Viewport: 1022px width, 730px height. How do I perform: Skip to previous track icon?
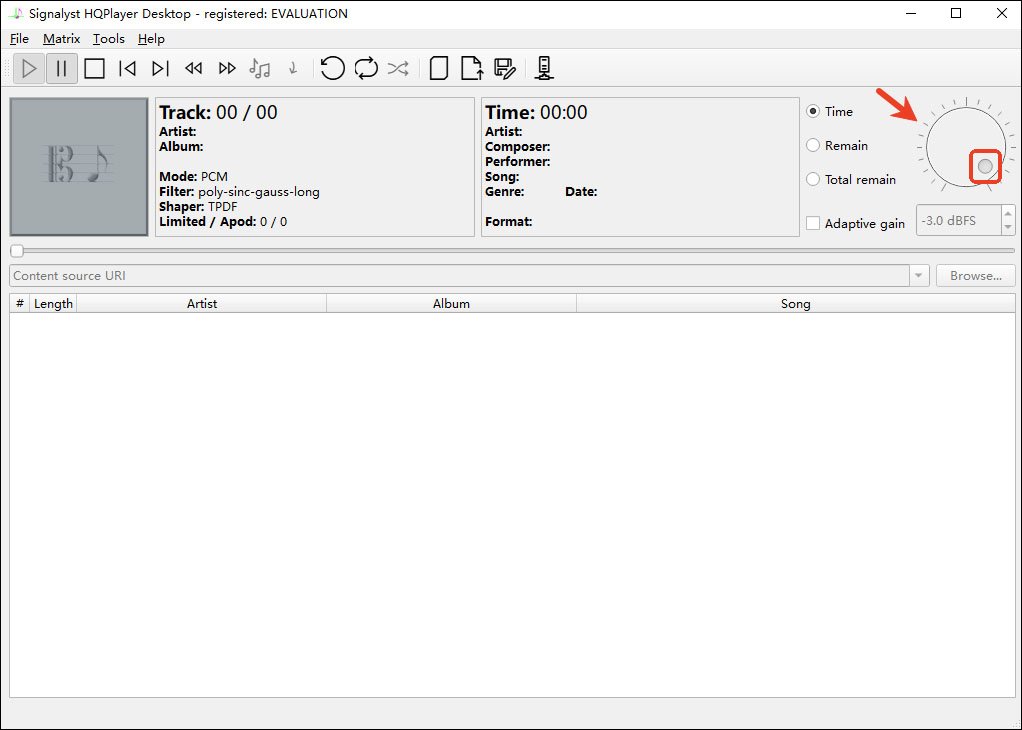pos(128,68)
